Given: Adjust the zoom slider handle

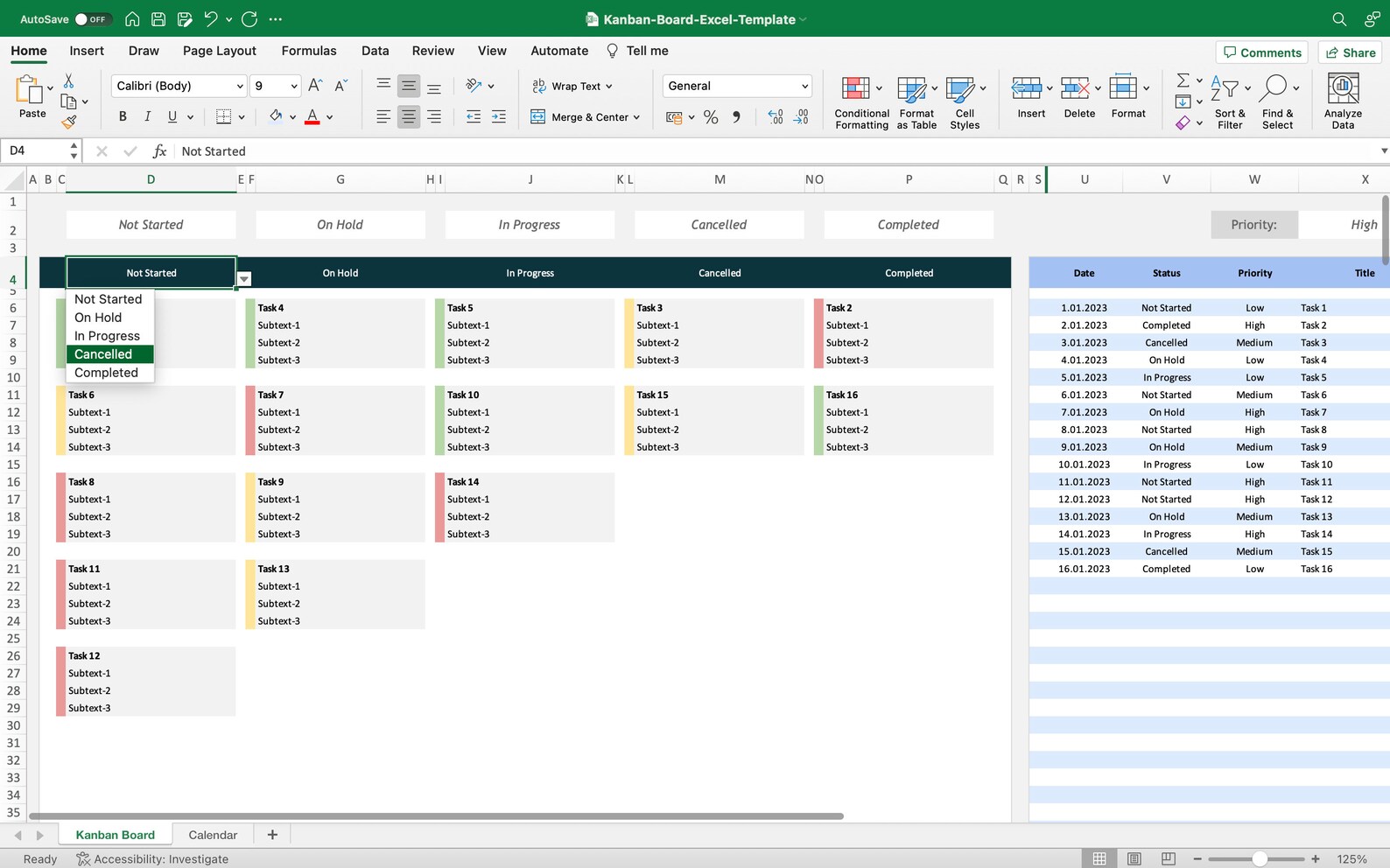Looking at the screenshot, I should click(x=1260, y=859).
